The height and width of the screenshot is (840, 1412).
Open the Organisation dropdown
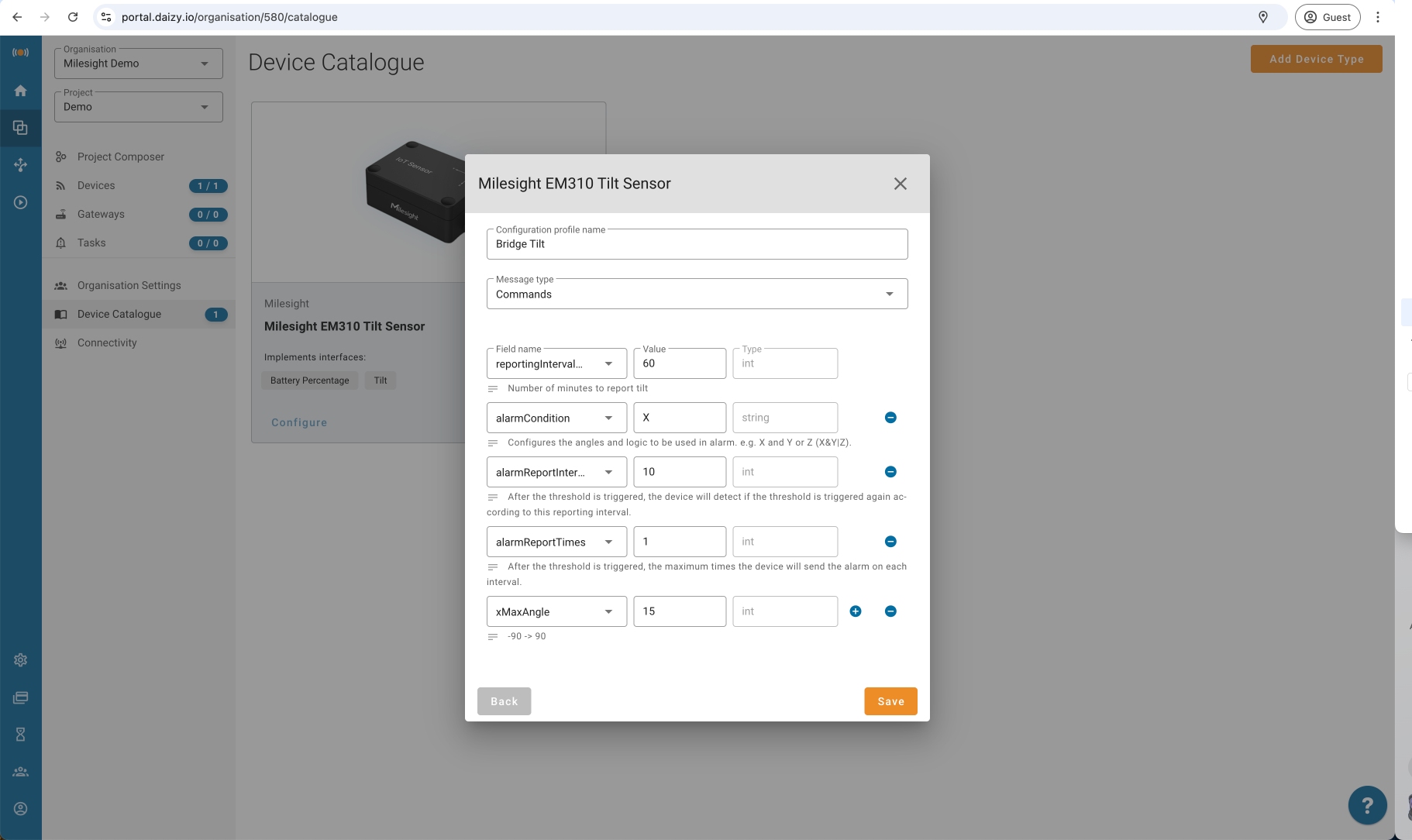(139, 64)
